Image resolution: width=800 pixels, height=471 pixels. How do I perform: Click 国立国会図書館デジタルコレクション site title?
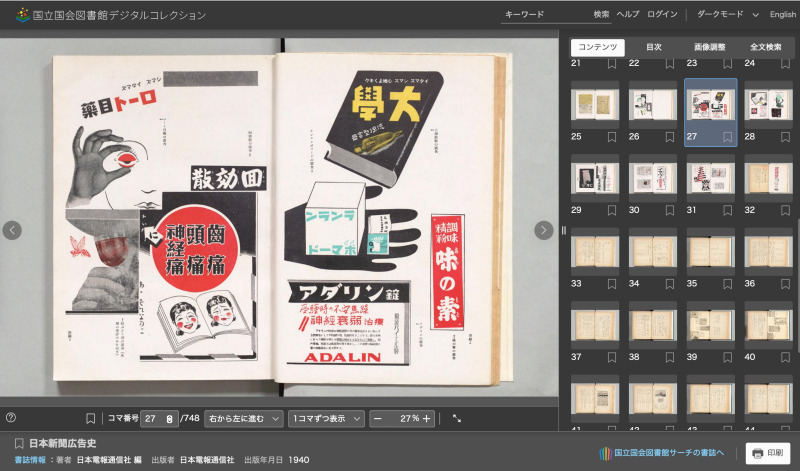119,15
